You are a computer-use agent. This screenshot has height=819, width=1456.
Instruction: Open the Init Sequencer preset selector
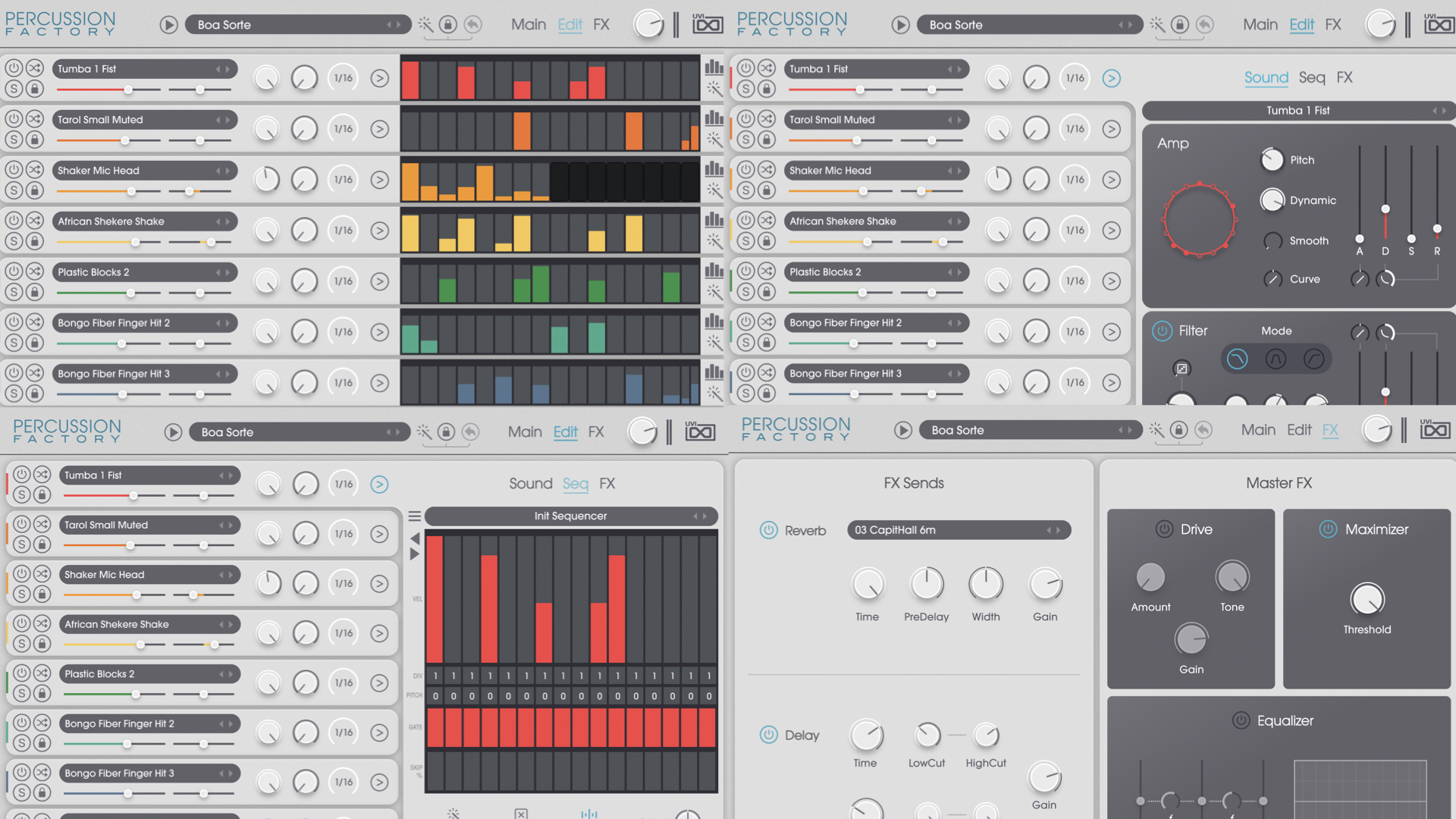pyautogui.click(x=570, y=516)
